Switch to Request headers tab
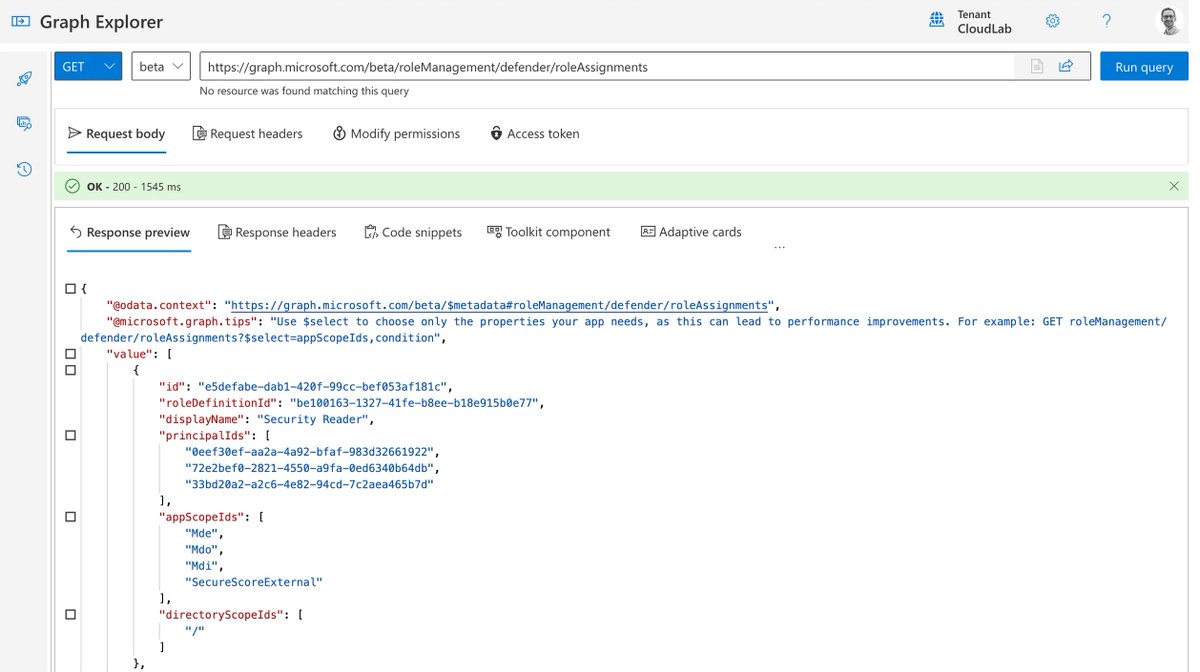Viewport: 1200px width, 672px height. tap(247, 133)
